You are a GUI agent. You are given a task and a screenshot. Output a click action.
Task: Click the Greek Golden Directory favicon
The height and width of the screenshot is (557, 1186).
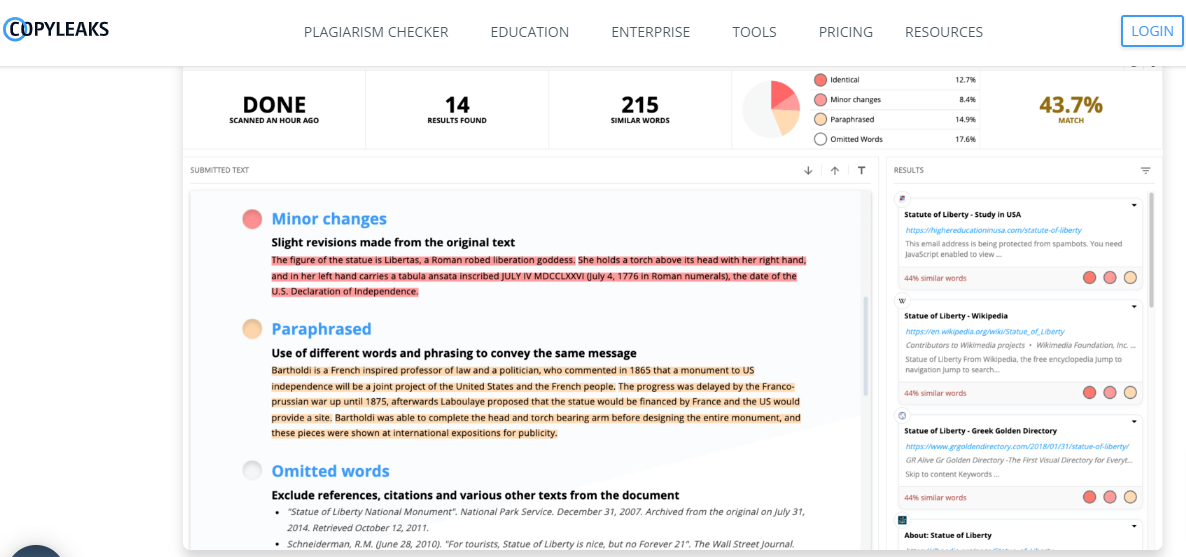coord(902,415)
